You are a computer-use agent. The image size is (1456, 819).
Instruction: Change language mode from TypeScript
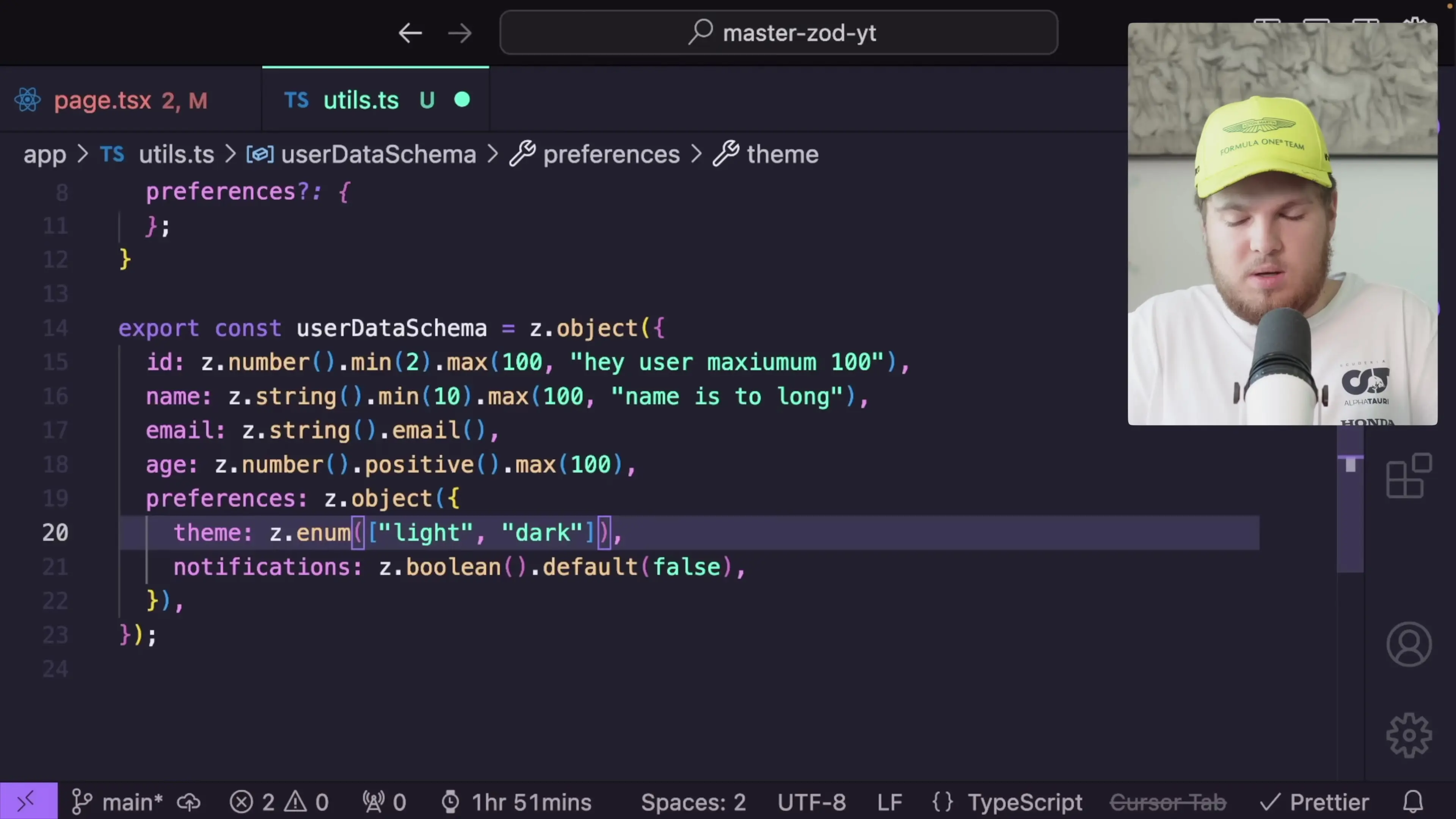[x=1025, y=802]
